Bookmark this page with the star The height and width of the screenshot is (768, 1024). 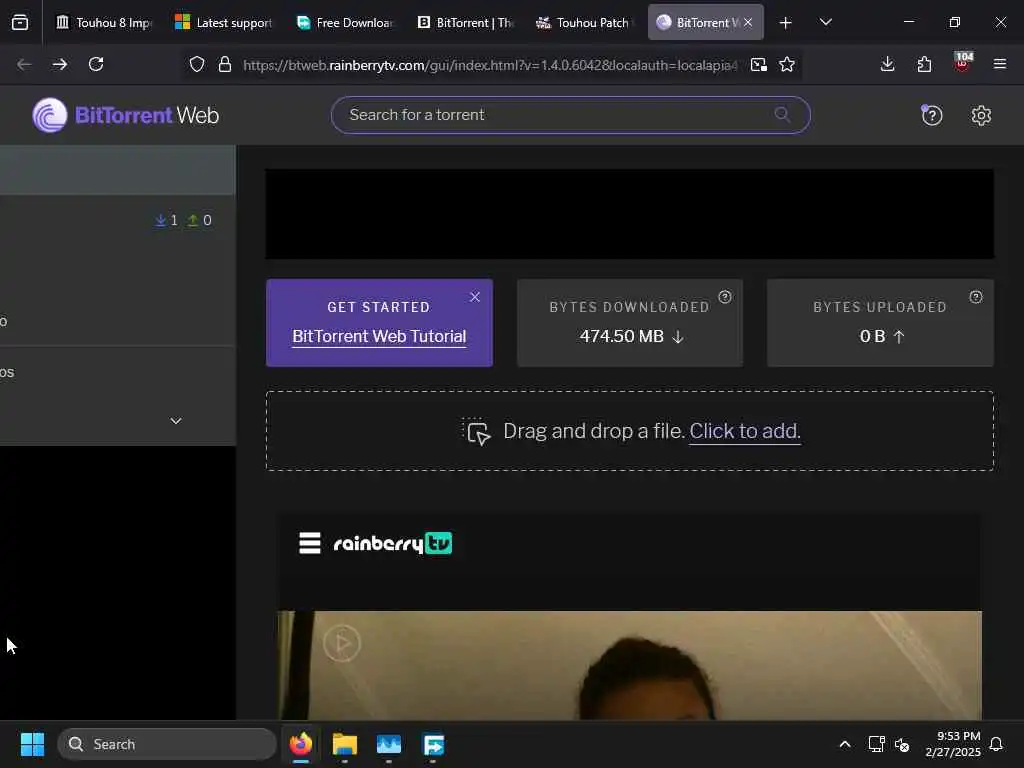pos(787,64)
